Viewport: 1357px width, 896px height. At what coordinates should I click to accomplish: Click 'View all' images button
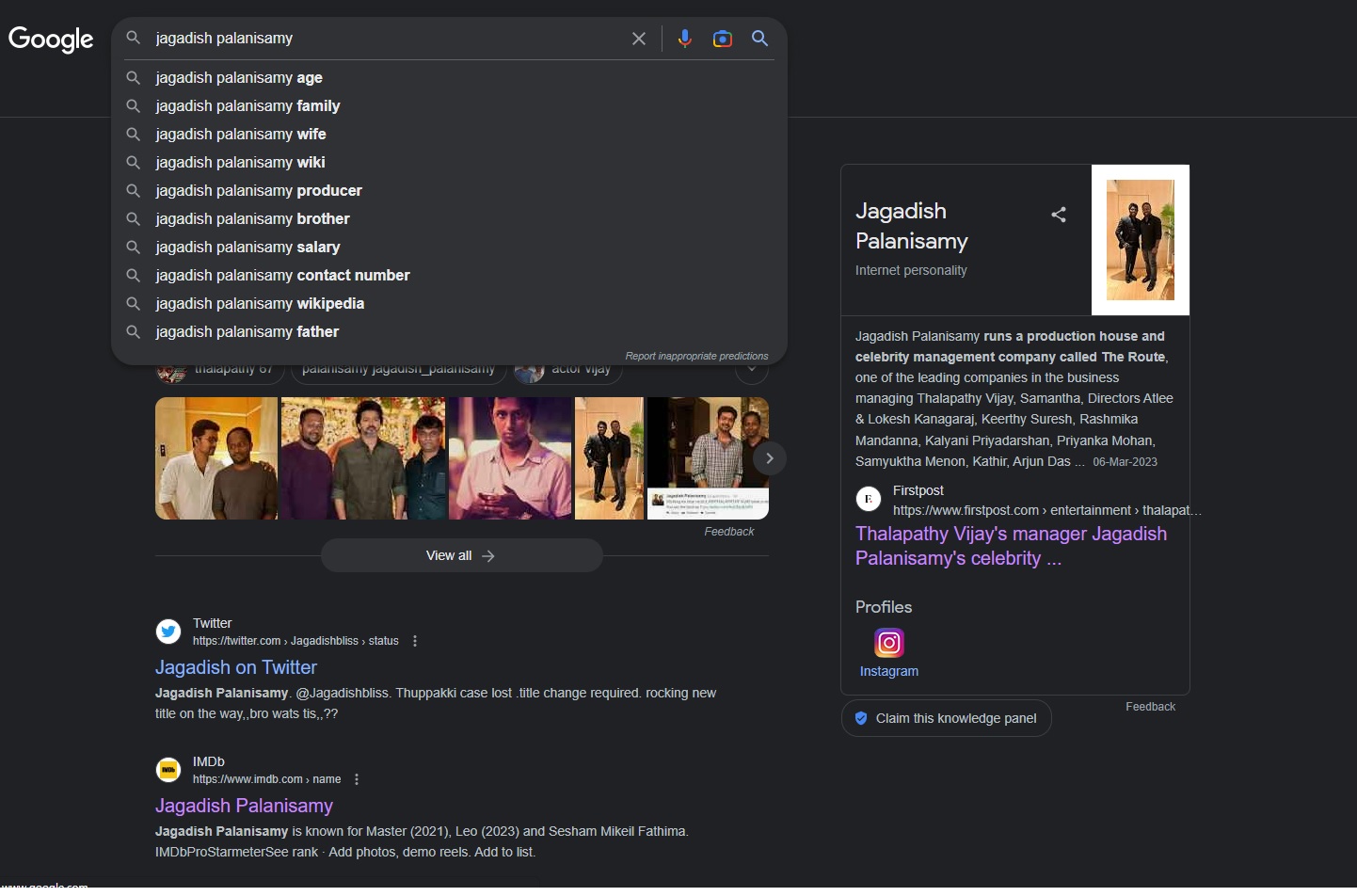tap(461, 555)
